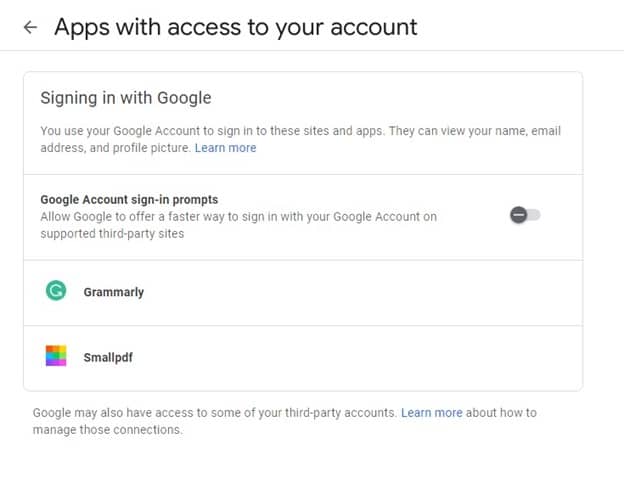Open "Learn more" link after profile picture text
The width and height of the screenshot is (624, 495).
click(x=225, y=148)
